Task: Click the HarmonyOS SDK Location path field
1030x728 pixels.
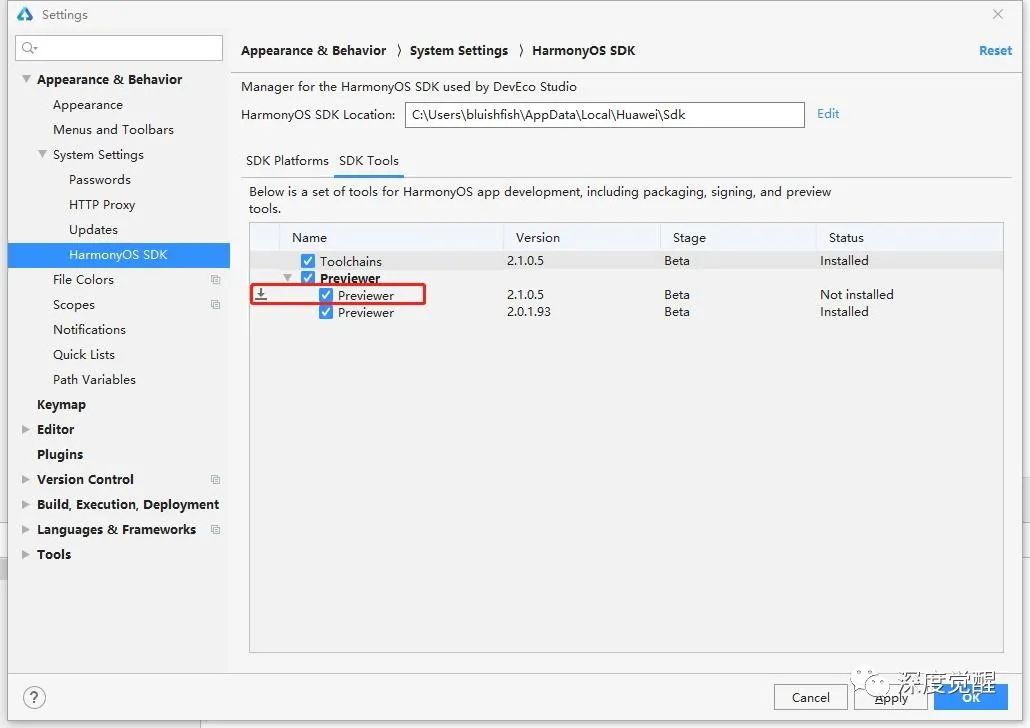Action: click(x=604, y=115)
